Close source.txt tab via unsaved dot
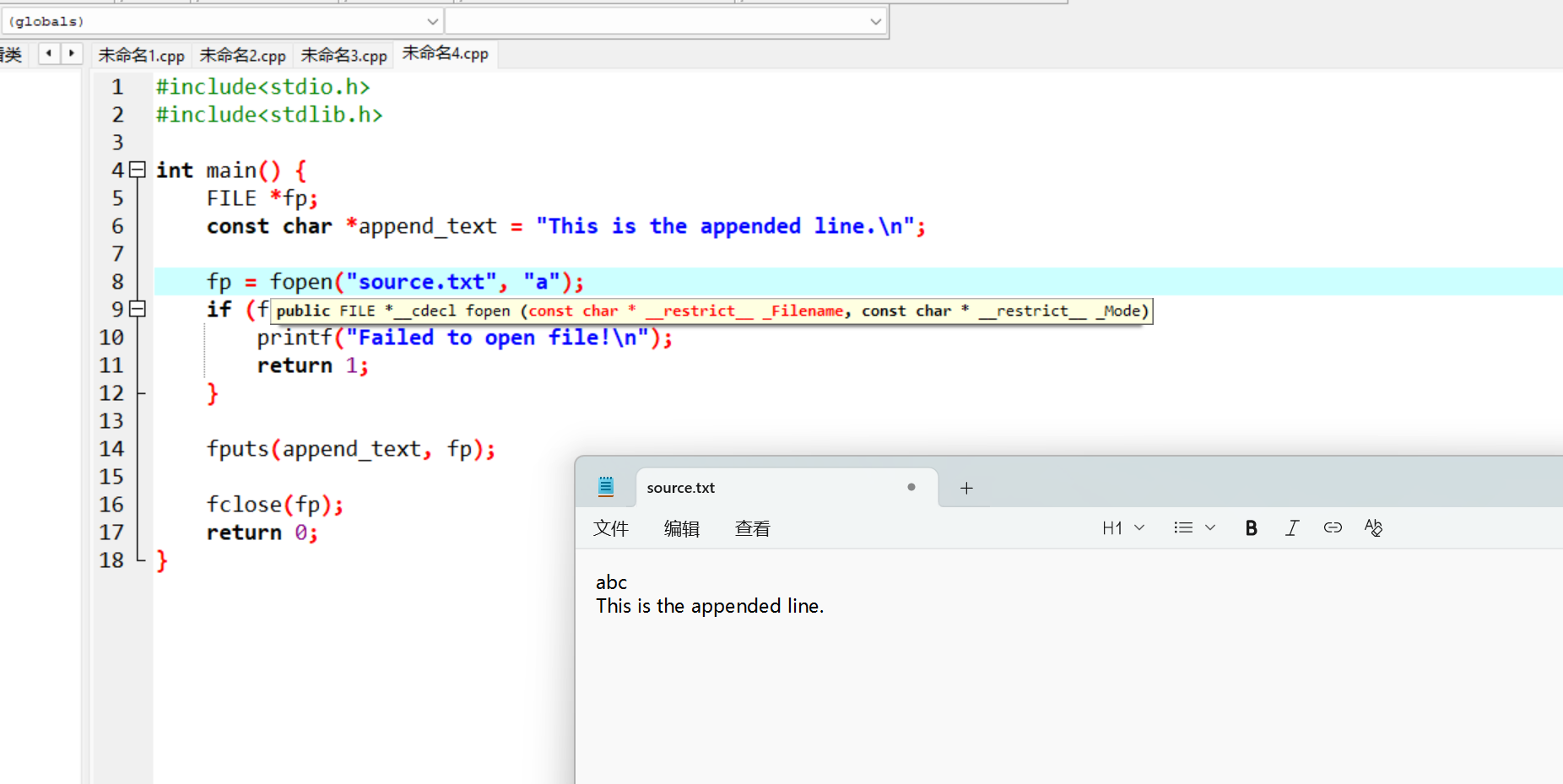This screenshot has width=1563, height=784. click(x=911, y=487)
